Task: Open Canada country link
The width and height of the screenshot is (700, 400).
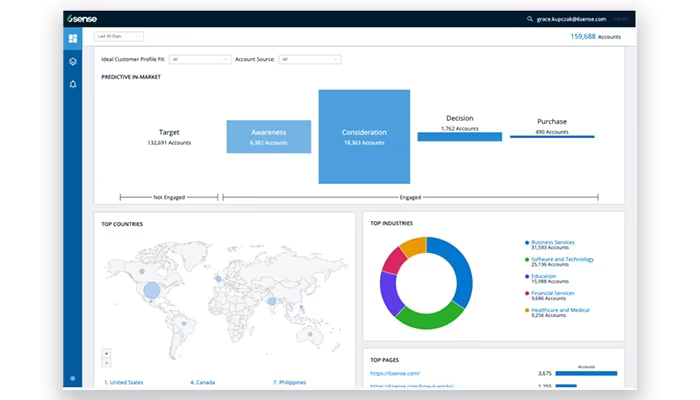Action: coord(203,383)
